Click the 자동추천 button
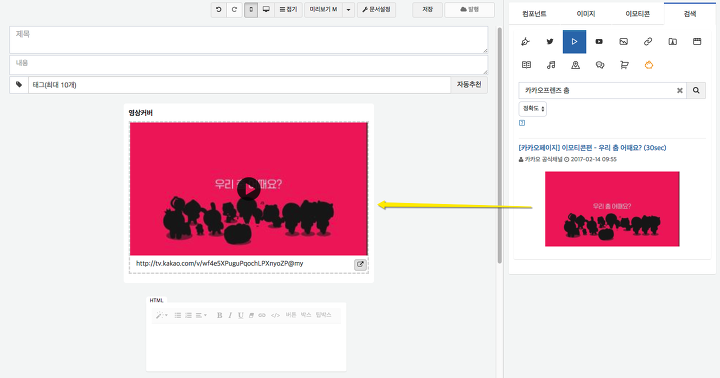 [469, 85]
